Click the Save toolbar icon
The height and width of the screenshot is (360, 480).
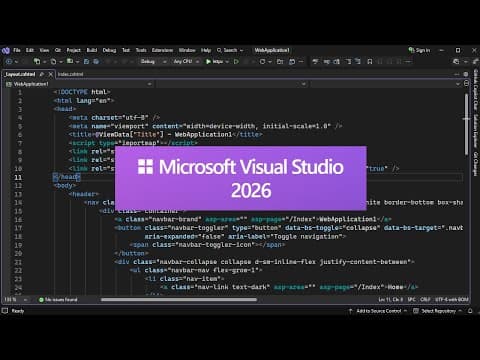pyautogui.click(x=86, y=62)
